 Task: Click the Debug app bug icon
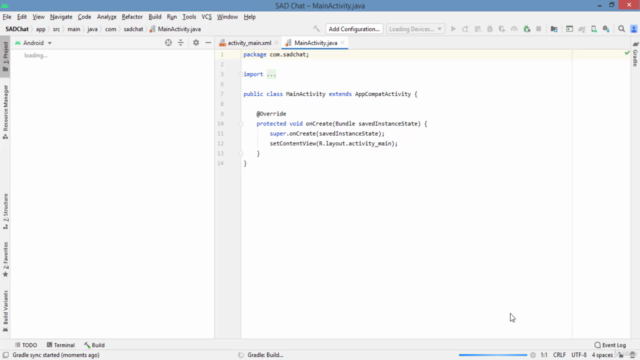coord(490,29)
